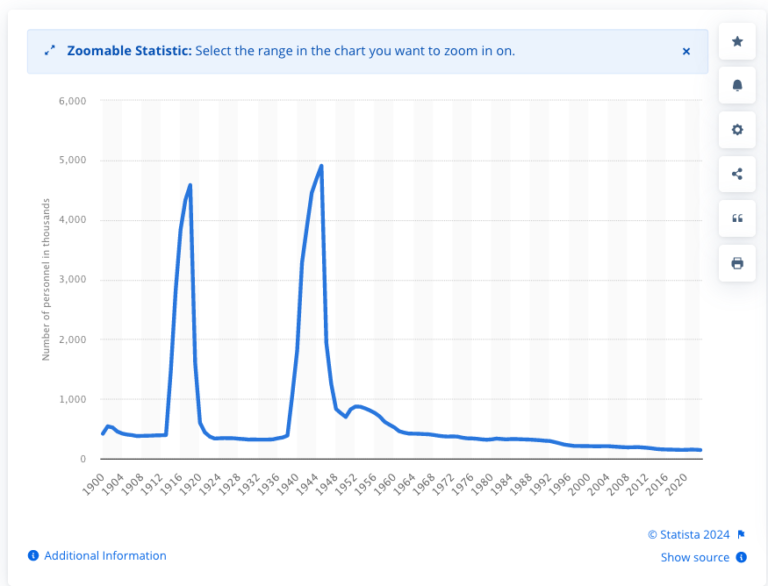Click the info icon beside Additional Information
This screenshot has width=768, height=586.
coord(33,556)
